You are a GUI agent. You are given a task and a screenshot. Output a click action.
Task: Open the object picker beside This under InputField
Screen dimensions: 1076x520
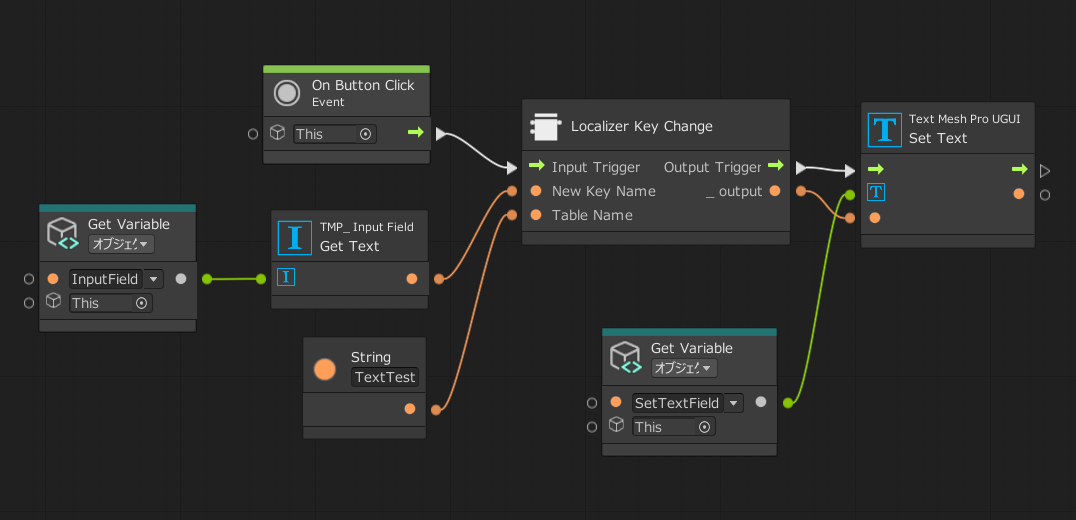[x=142, y=303]
